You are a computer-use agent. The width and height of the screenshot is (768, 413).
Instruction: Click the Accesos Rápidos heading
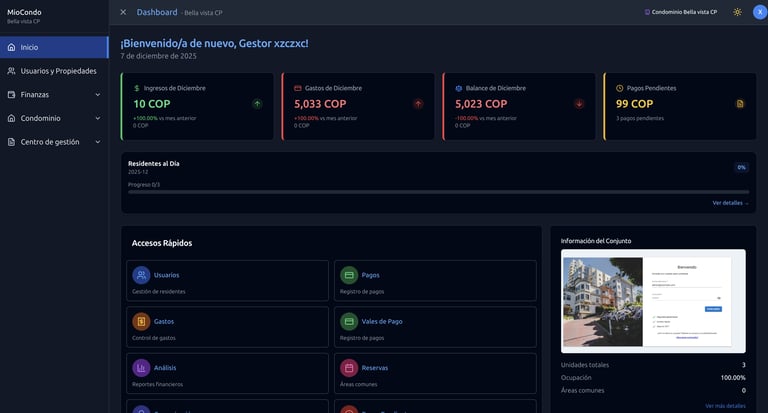162,243
